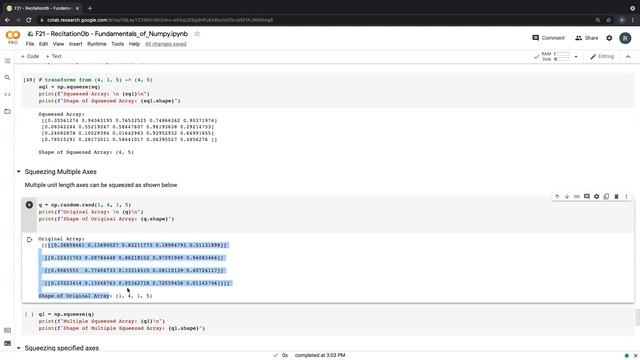Image resolution: width=640 pixels, height=360 pixels.
Task: Collapse the header with chevron up
Action: click(x=628, y=57)
